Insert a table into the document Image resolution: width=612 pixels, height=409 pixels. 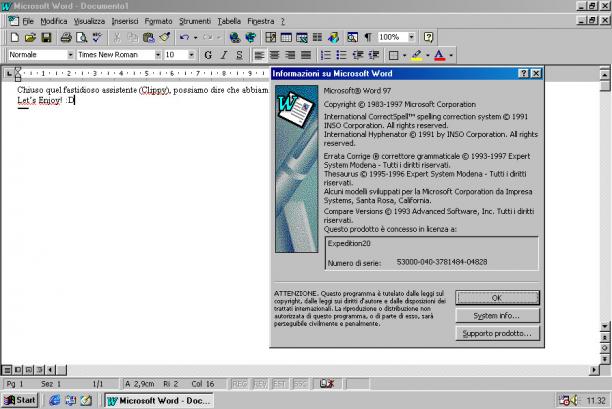tap(286, 37)
